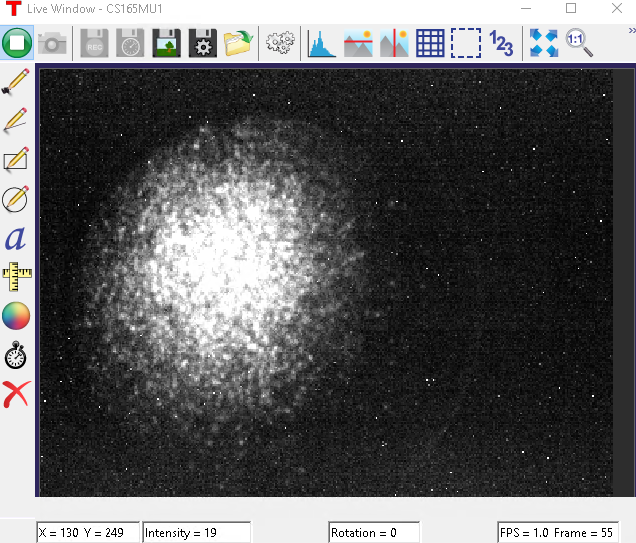The width and height of the screenshot is (636, 543).
Task: Select the freehand pencil draw tool
Action: coord(16,81)
